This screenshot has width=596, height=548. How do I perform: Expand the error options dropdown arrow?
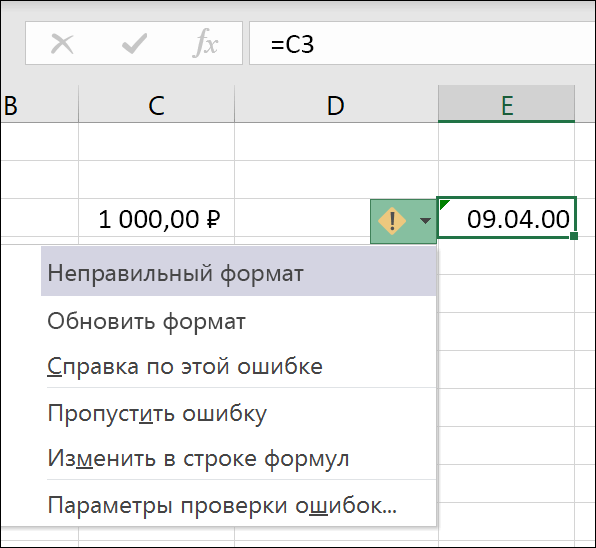[x=425, y=220]
